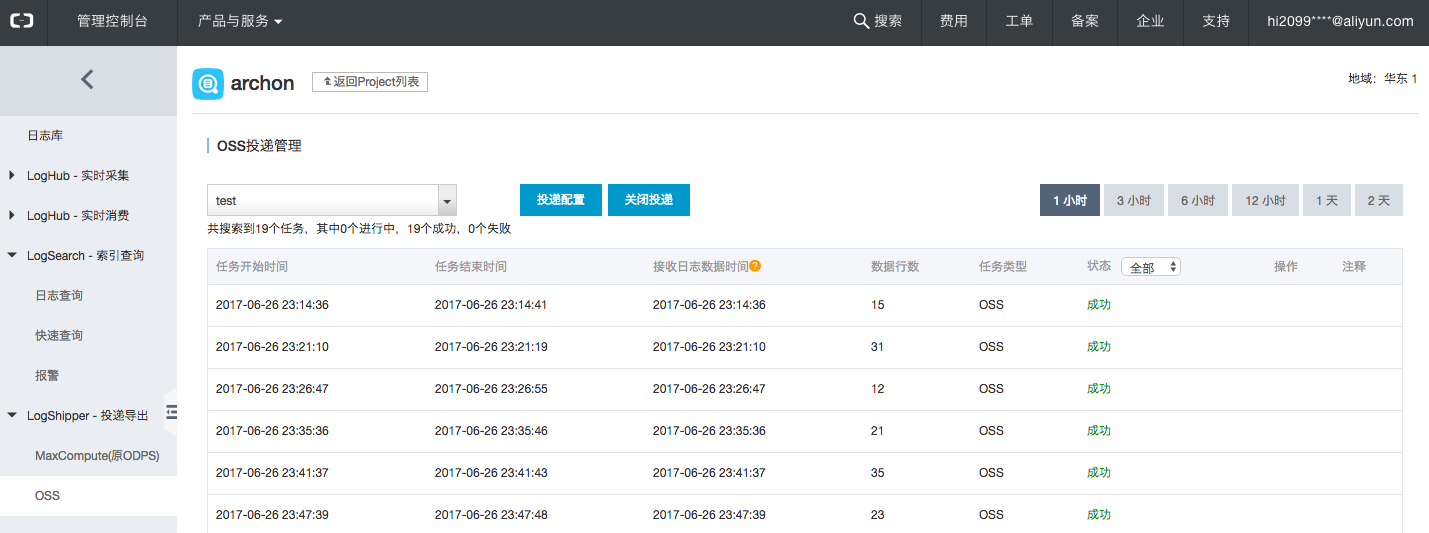Click the Aliyun logo icon
This screenshot has width=1429, height=533.
pyautogui.click(x=22, y=21)
